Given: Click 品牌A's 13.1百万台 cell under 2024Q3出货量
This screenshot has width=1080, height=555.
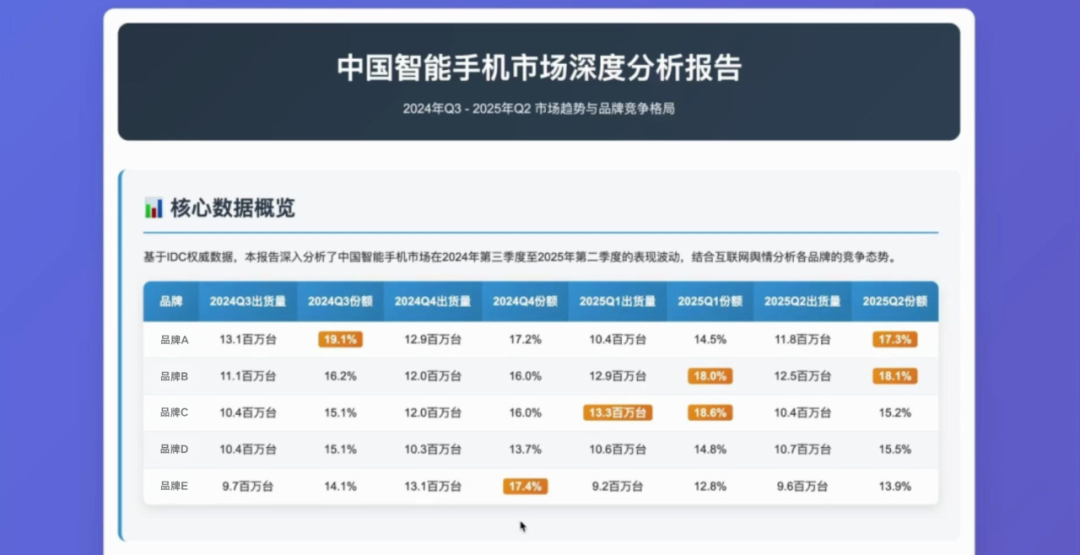Looking at the screenshot, I should point(248,339).
